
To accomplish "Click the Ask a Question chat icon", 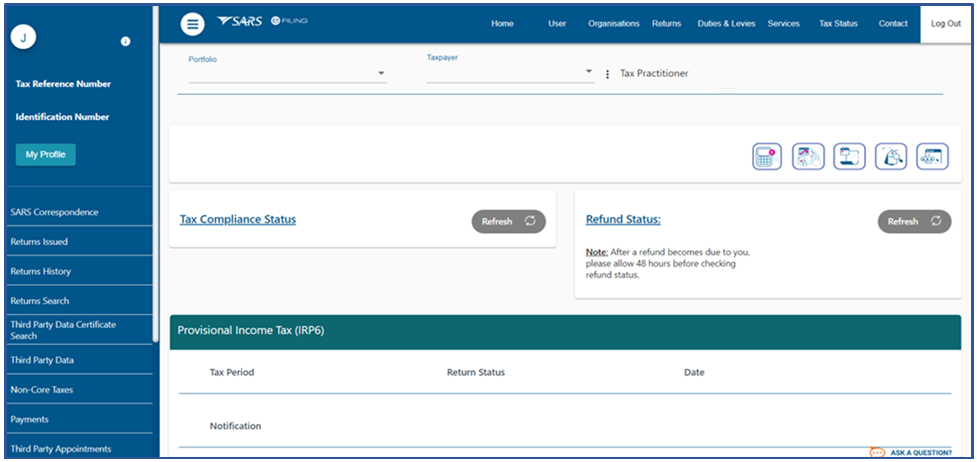I will [877, 452].
